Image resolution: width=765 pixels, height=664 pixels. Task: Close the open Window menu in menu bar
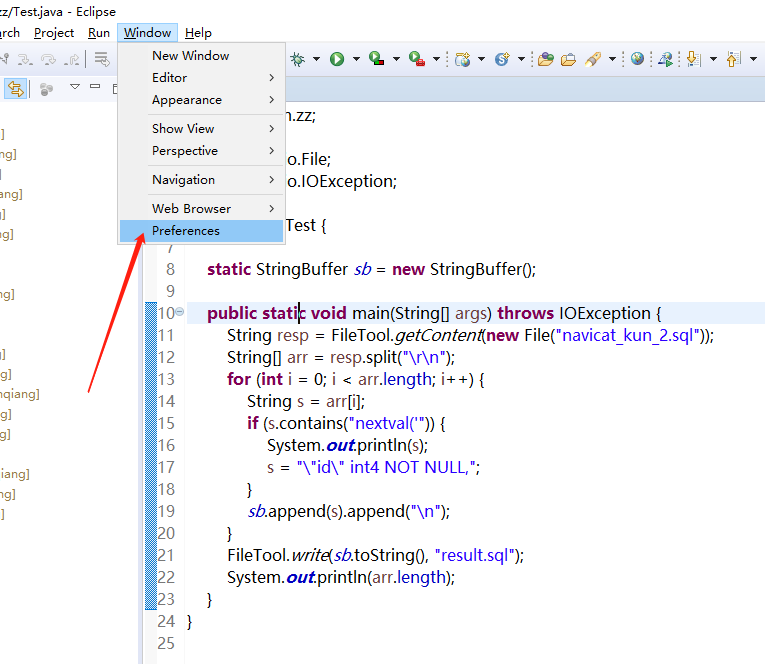(147, 33)
